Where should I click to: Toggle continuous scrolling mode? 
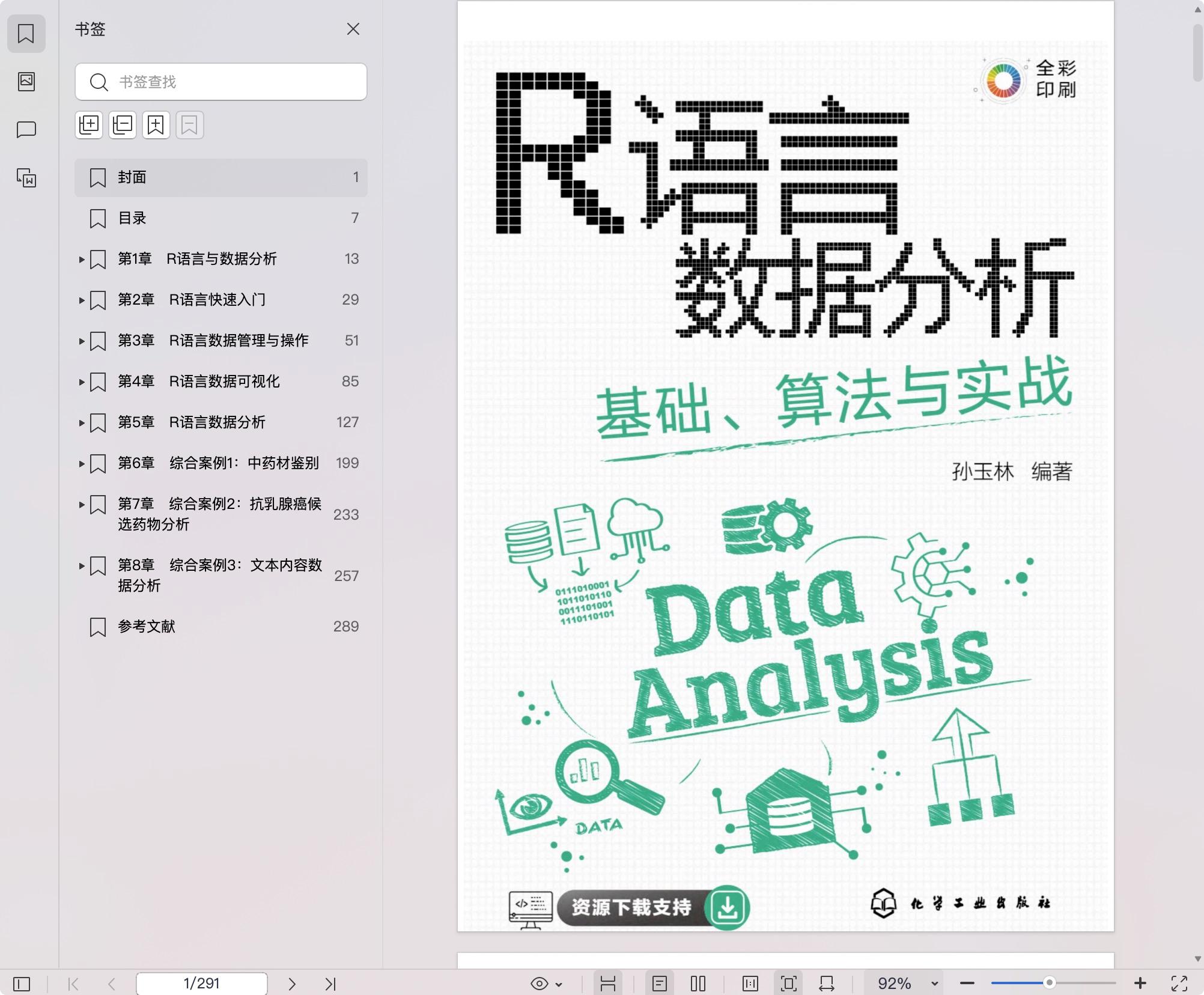pyautogui.click(x=608, y=984)
